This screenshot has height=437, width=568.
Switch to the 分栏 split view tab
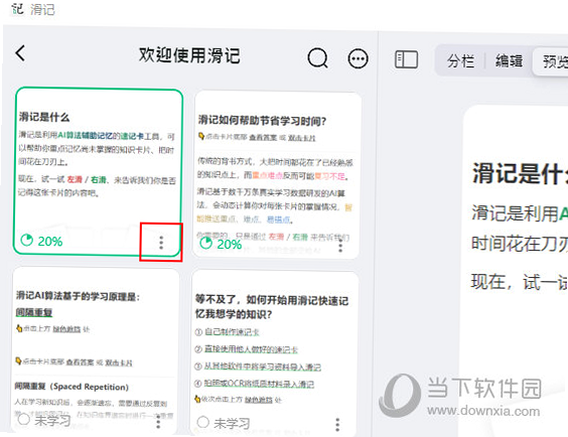point(460,61)
